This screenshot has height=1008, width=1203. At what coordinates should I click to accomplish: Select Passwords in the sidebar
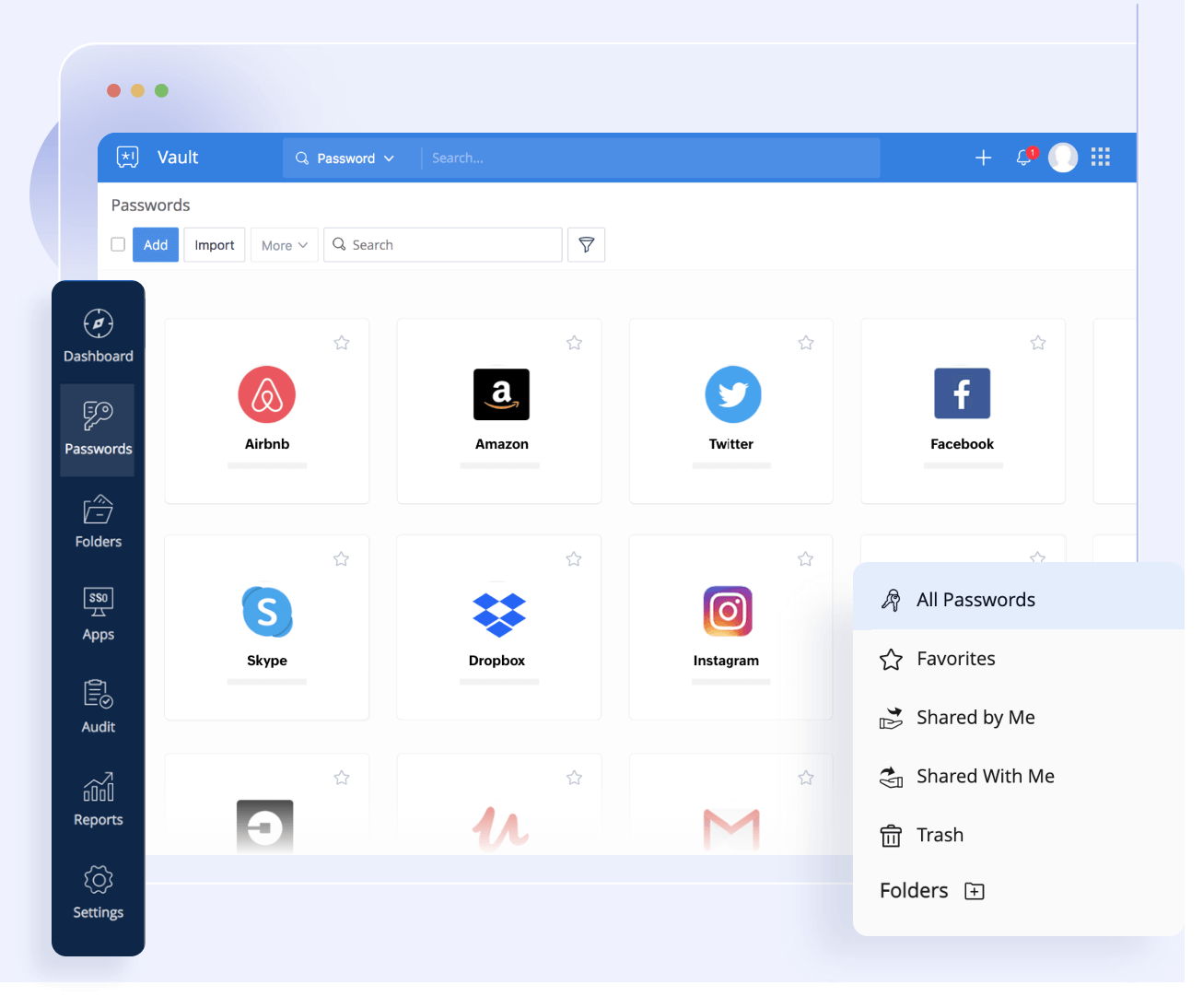coord(98,429)
